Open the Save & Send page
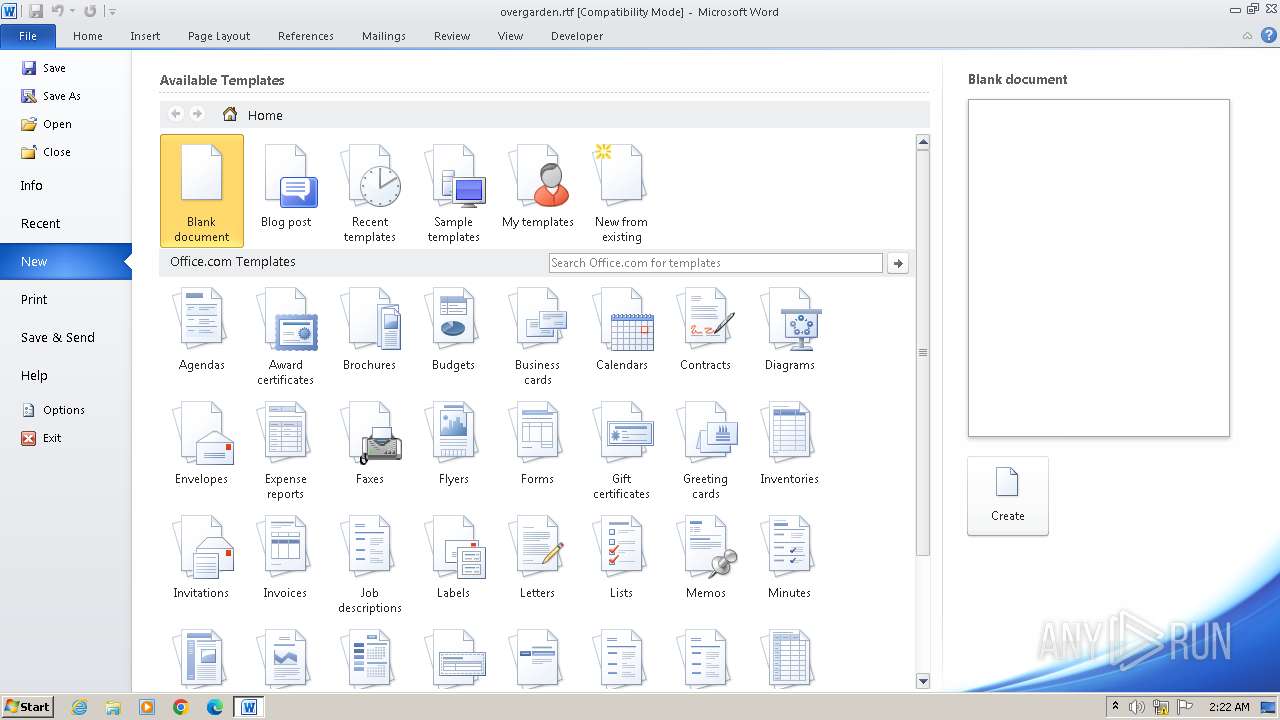 [66, 337]
